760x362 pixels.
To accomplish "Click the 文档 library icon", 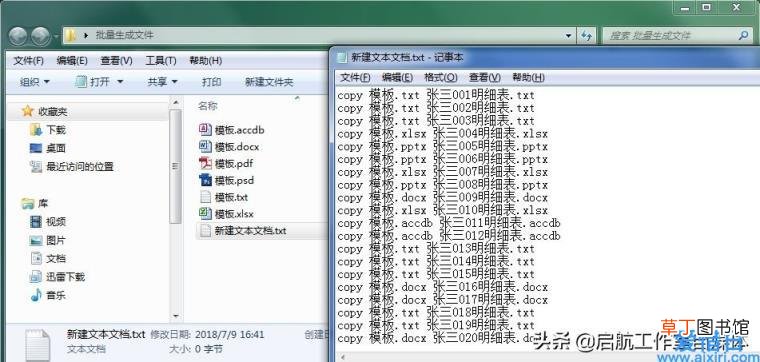I will tap(35, 259).
